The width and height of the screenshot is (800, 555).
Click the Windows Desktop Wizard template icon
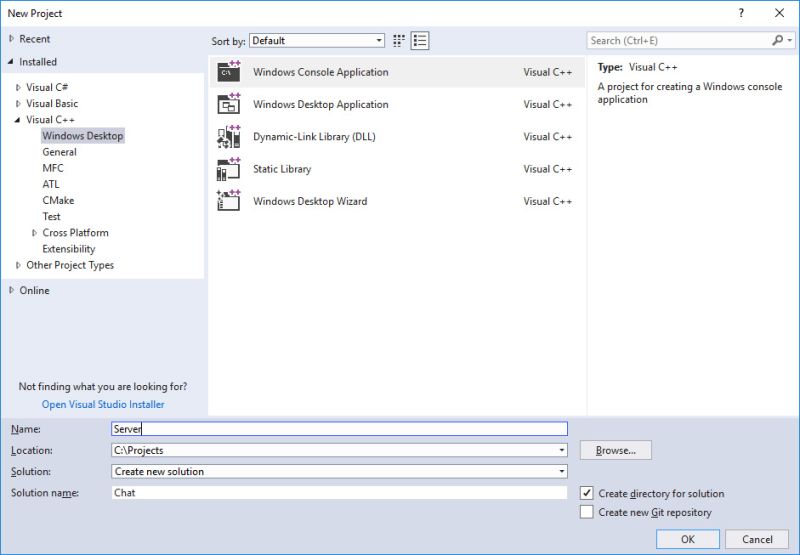click(229, 201)
